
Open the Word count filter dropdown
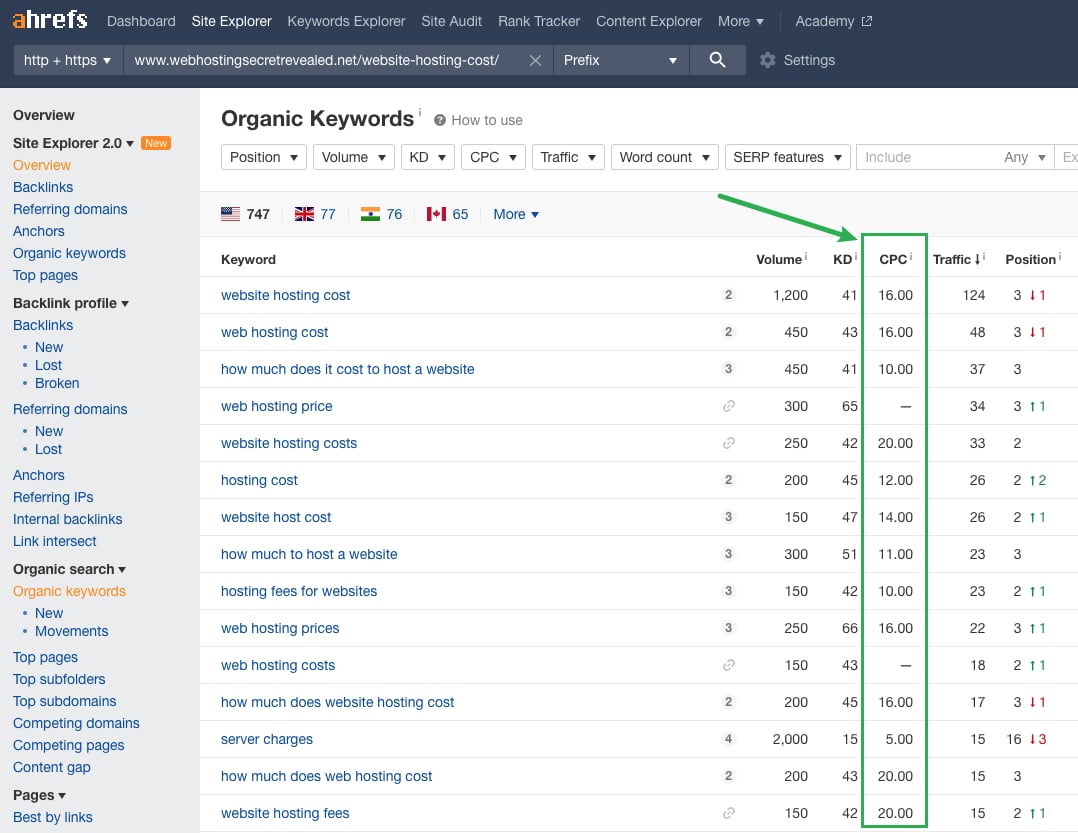664,157
